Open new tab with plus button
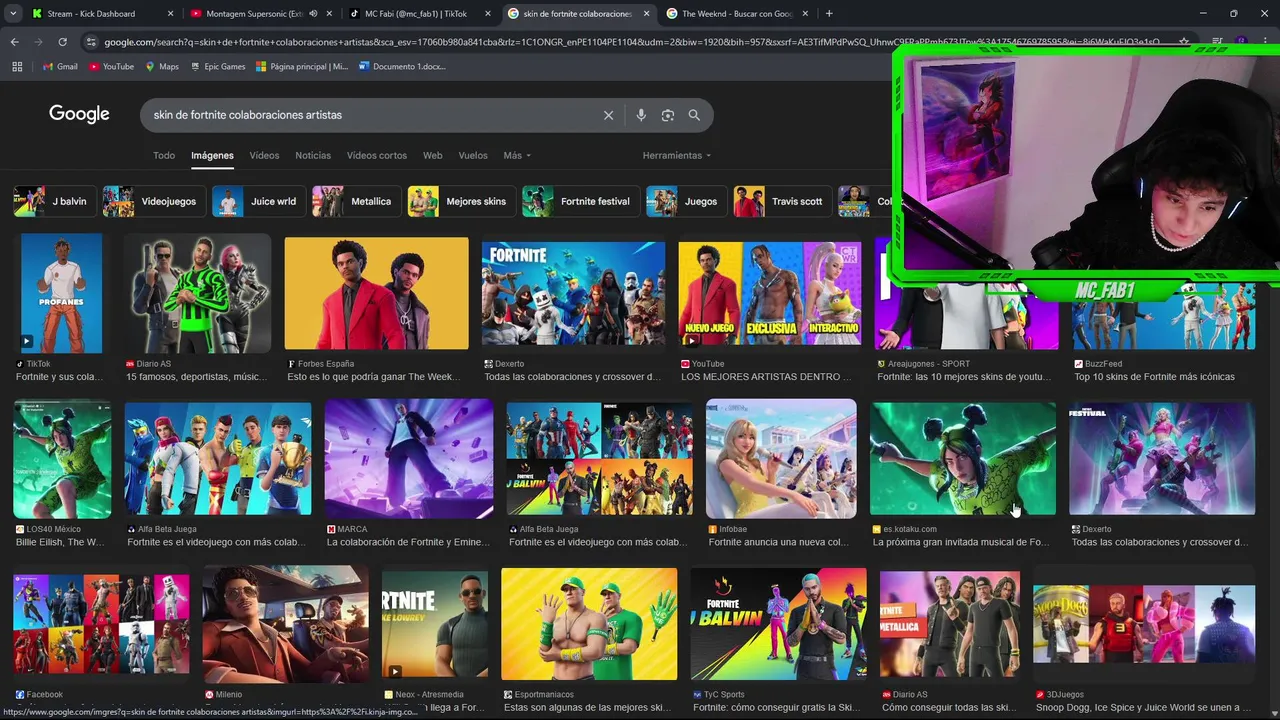This screenshot has height=720, width=1280. [829, 14]
